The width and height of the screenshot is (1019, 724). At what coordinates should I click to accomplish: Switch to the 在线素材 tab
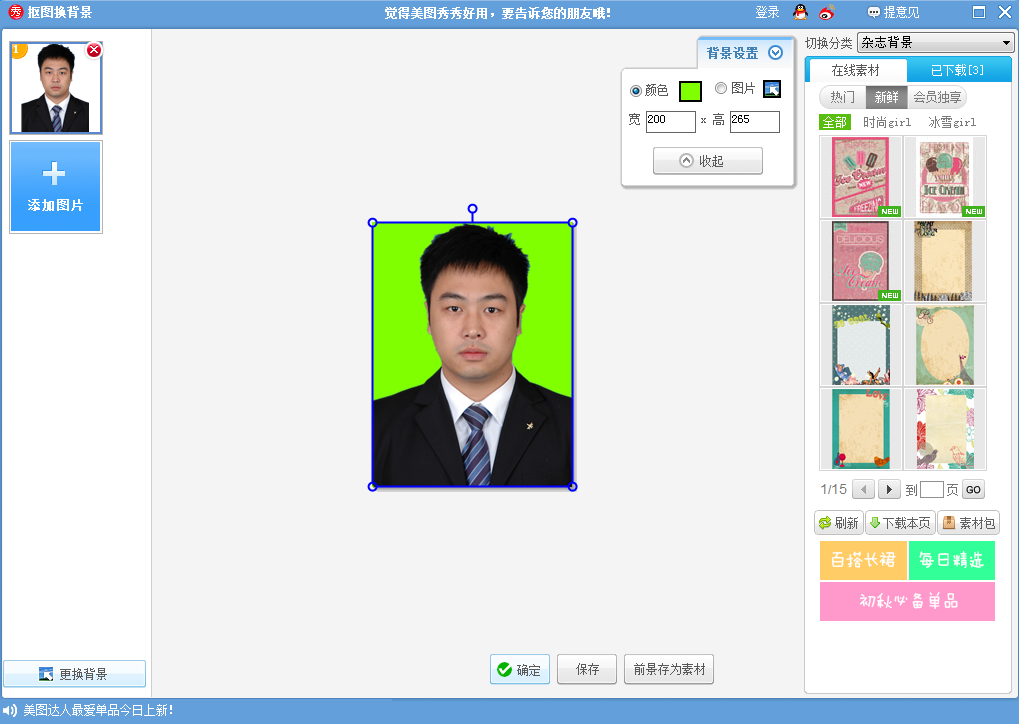[855, 70]
